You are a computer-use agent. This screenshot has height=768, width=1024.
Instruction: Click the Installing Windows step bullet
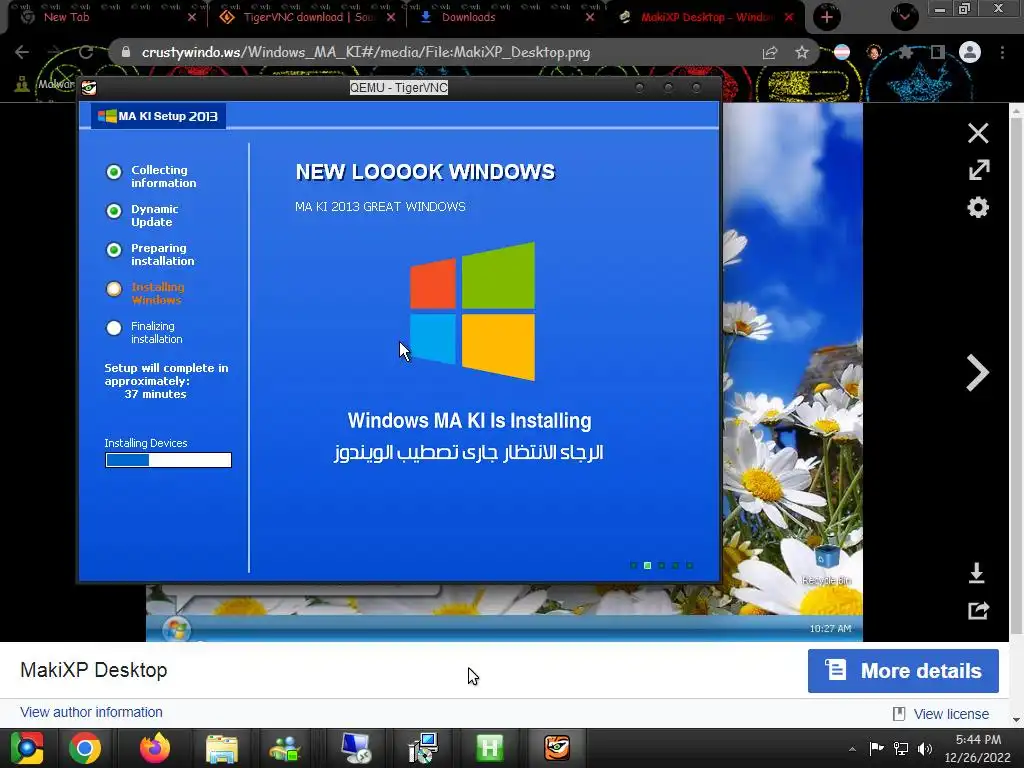click(x=114, y=289)
